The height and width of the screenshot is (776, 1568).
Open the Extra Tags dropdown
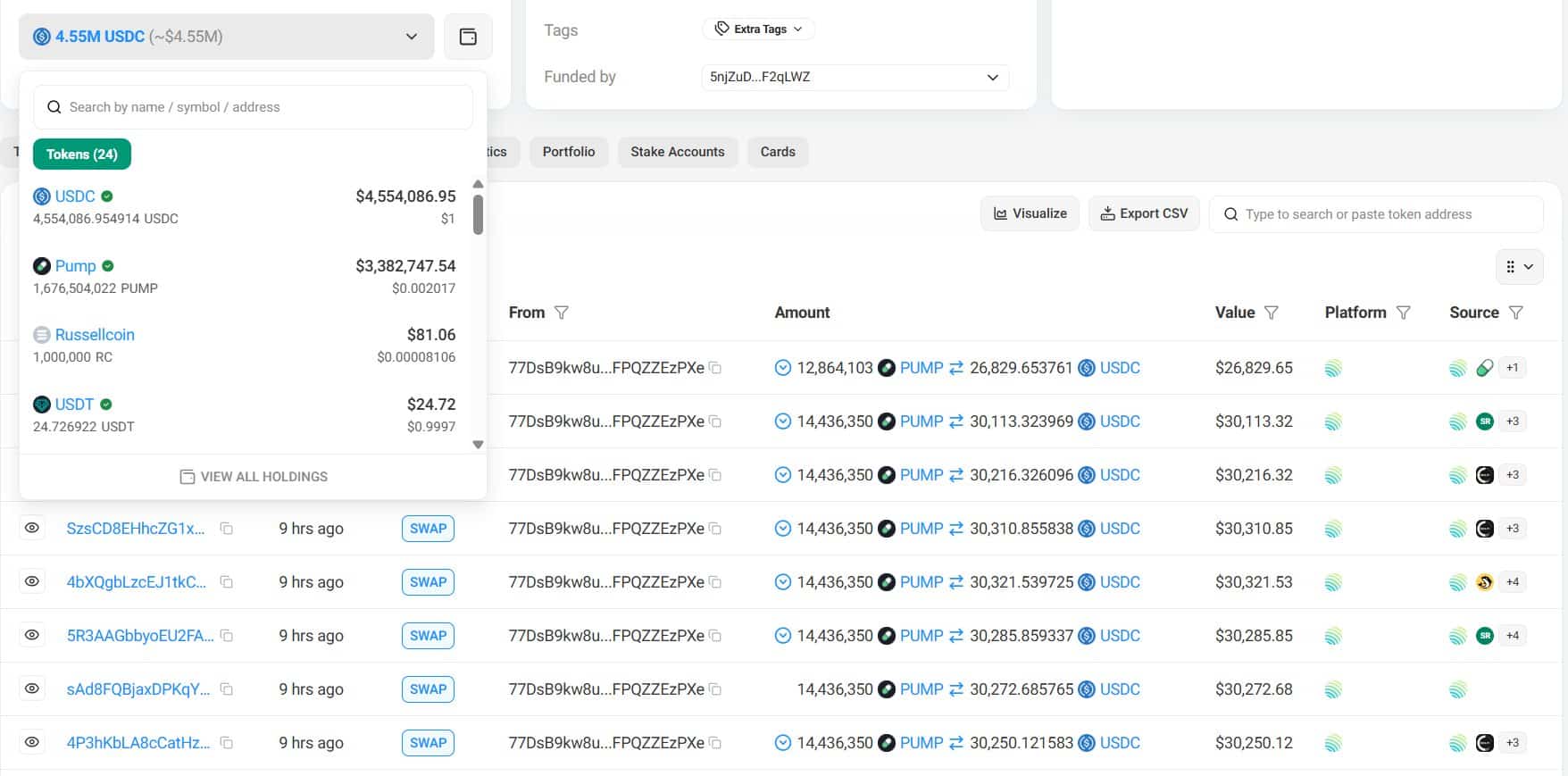[x=759, y=29]
